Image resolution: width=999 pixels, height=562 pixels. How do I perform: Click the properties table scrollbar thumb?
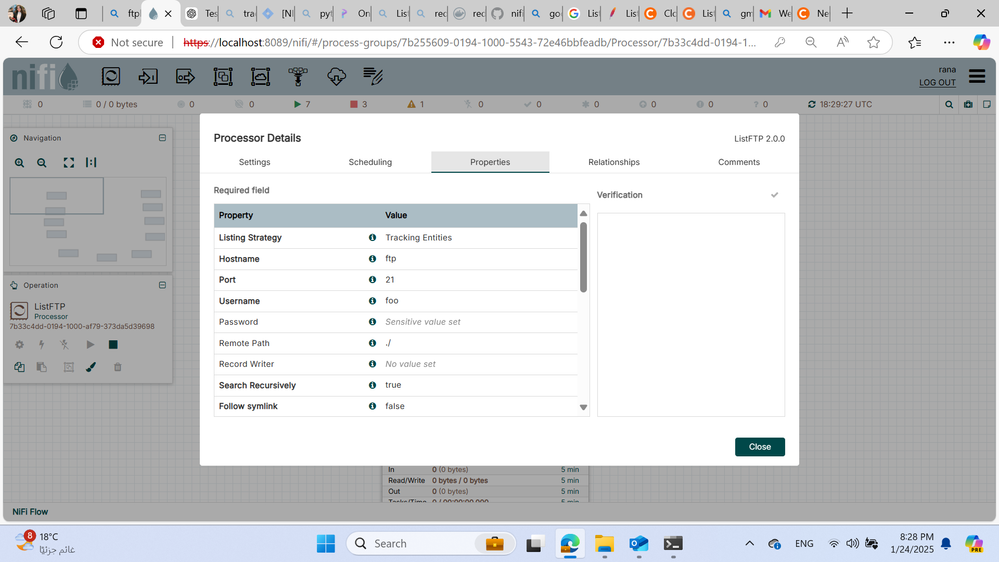point(583,256)
